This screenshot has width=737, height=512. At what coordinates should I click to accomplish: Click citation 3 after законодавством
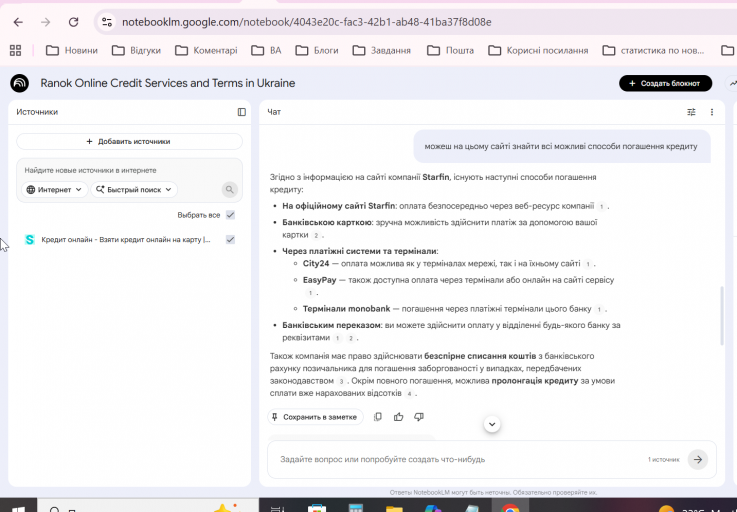(341, 381)
